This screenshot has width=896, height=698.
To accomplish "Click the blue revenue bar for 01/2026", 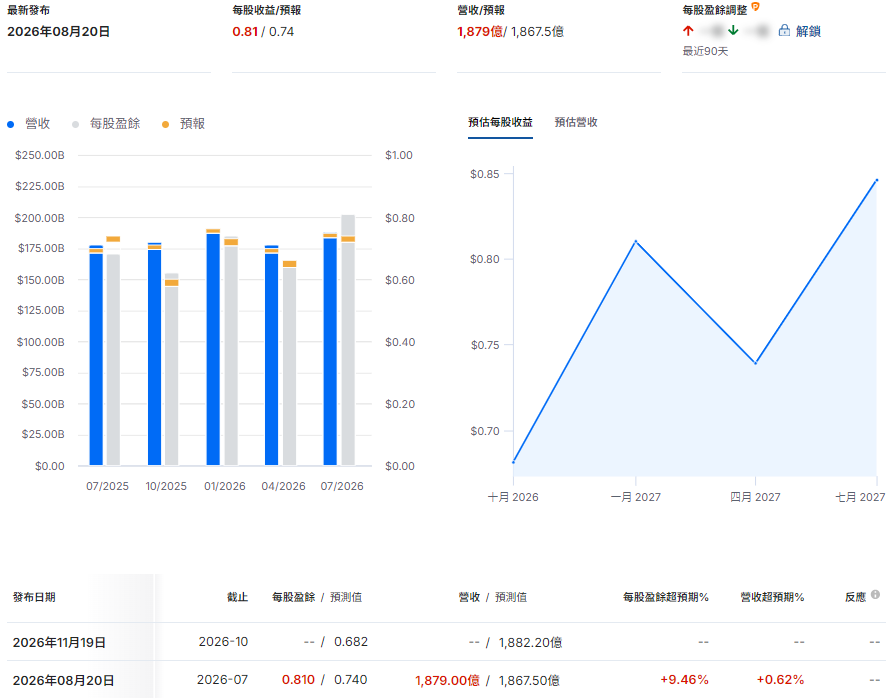I will coord(213,347).
